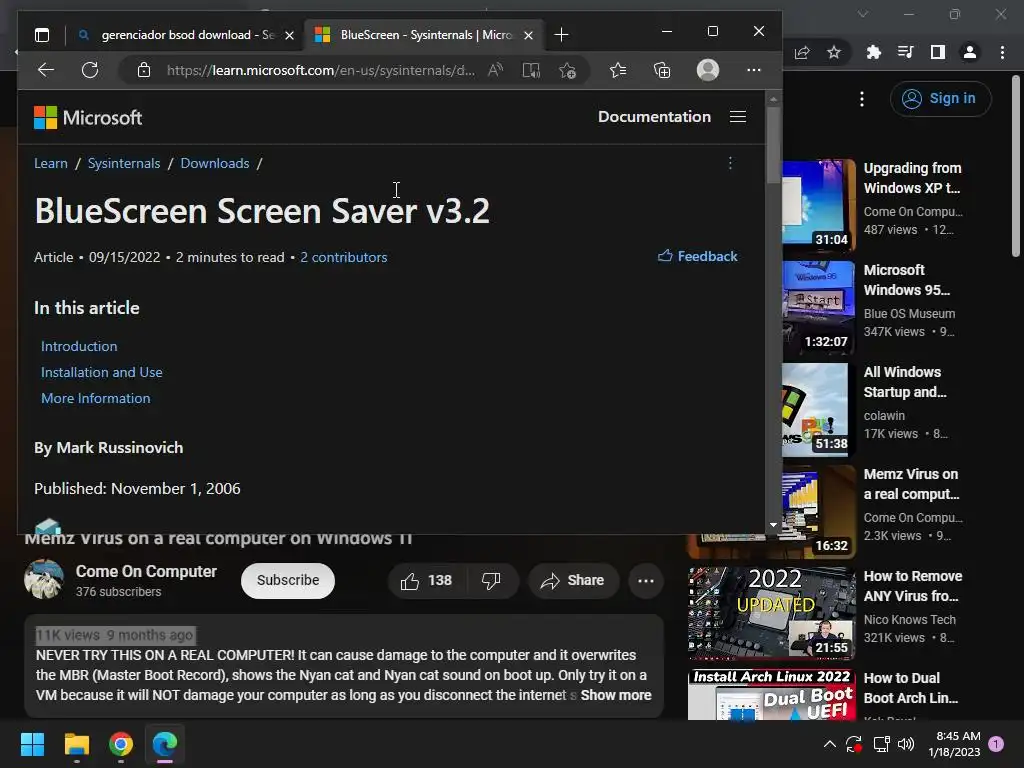
Task: Select the BlueScreen - Sysinternals tab
Action: 424,35
